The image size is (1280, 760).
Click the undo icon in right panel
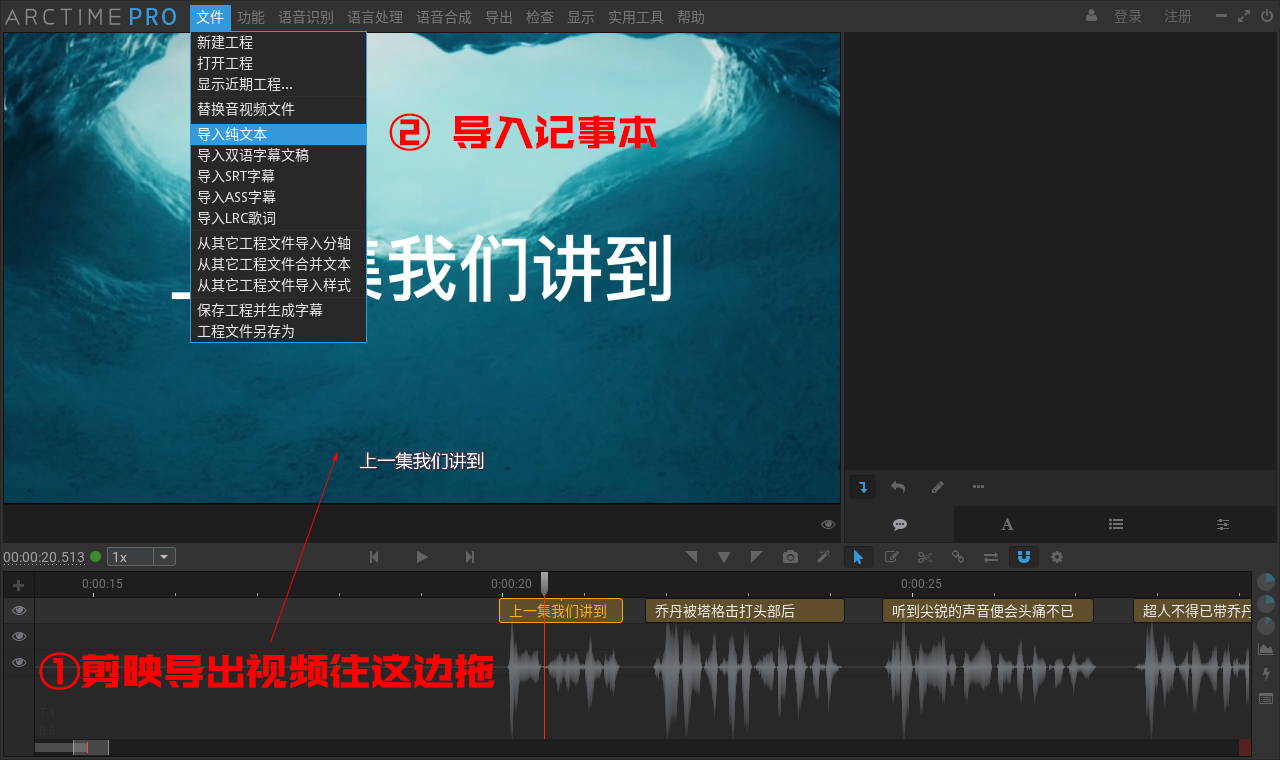click(898, 486)
